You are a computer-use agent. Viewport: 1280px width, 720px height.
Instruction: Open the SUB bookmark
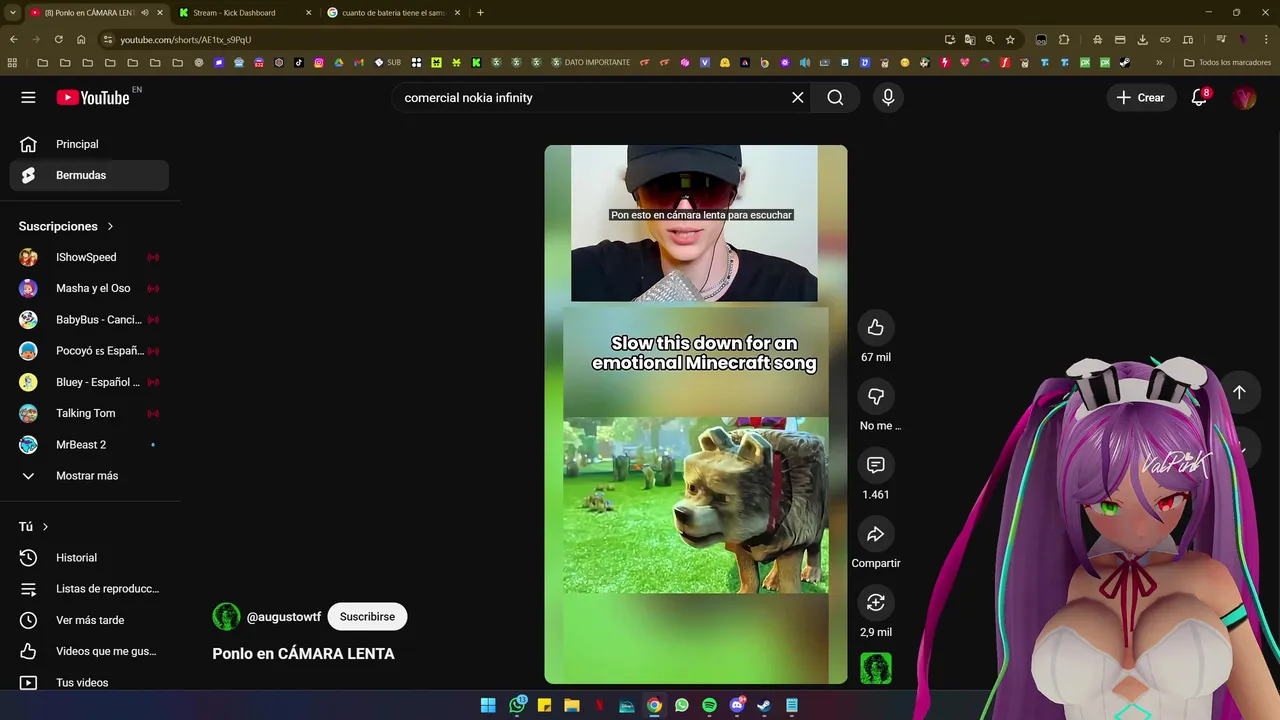[388, 62]
